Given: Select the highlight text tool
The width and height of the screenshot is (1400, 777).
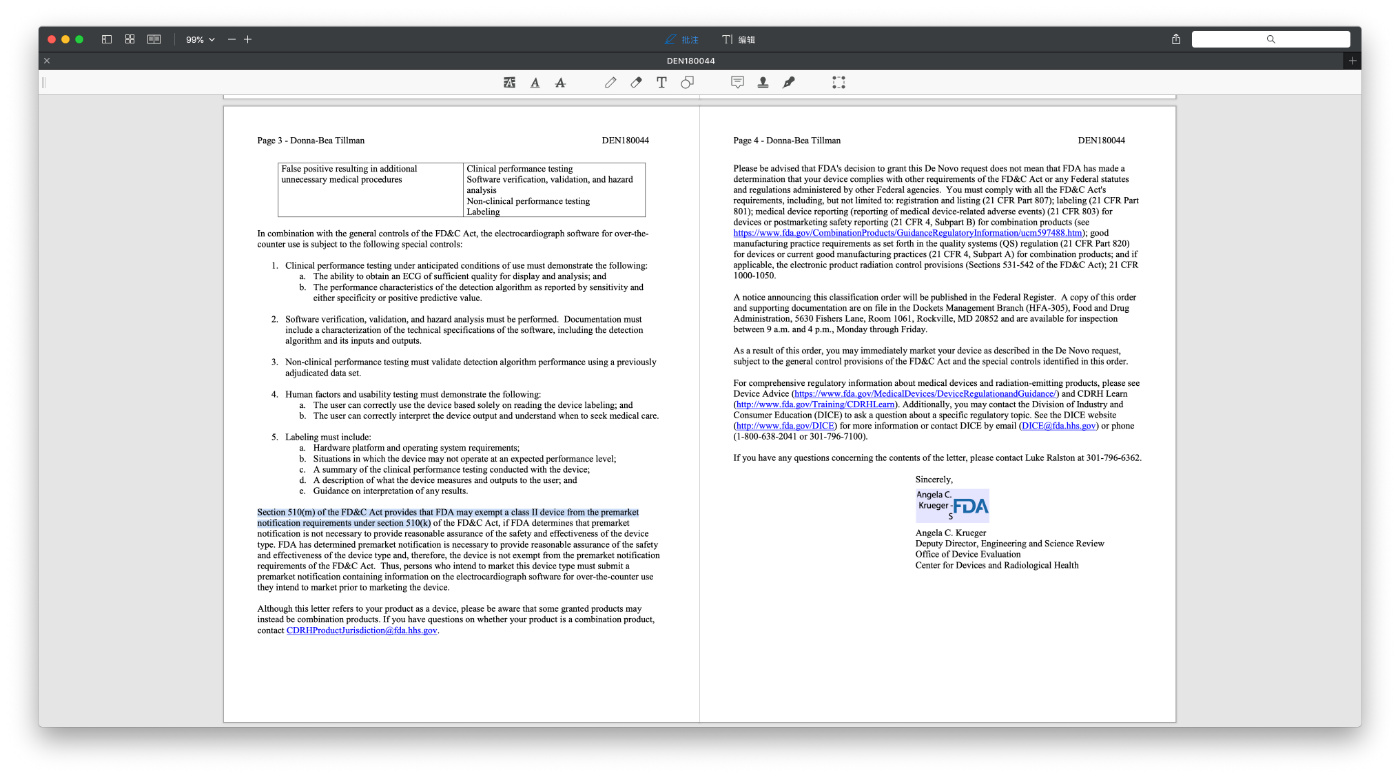Looking at the screenshot, I should [x=510, y=83].
